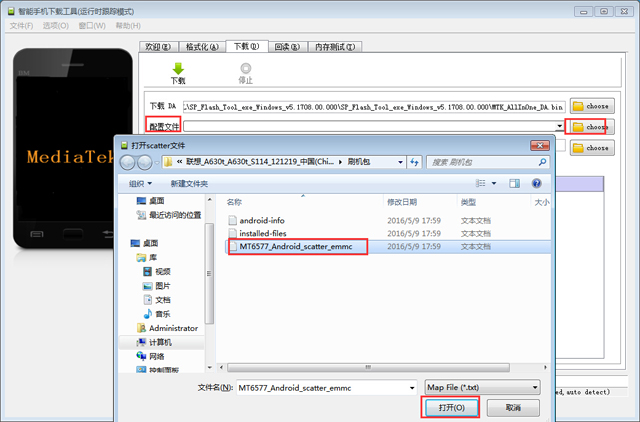
Task: Select the installed-files file
Action: point(262,233)
